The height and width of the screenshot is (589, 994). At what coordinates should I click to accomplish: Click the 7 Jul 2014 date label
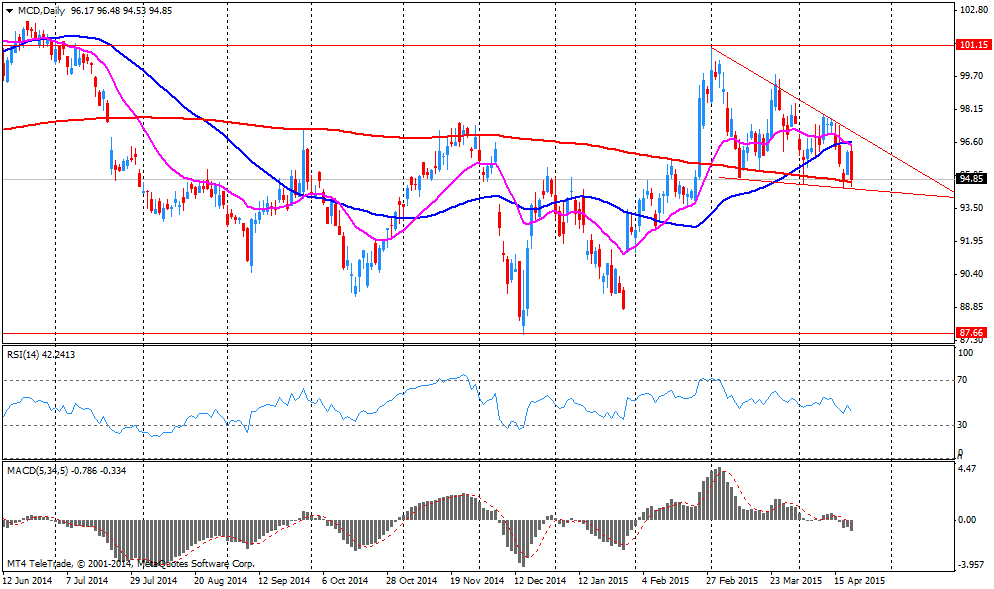[86, 580]
